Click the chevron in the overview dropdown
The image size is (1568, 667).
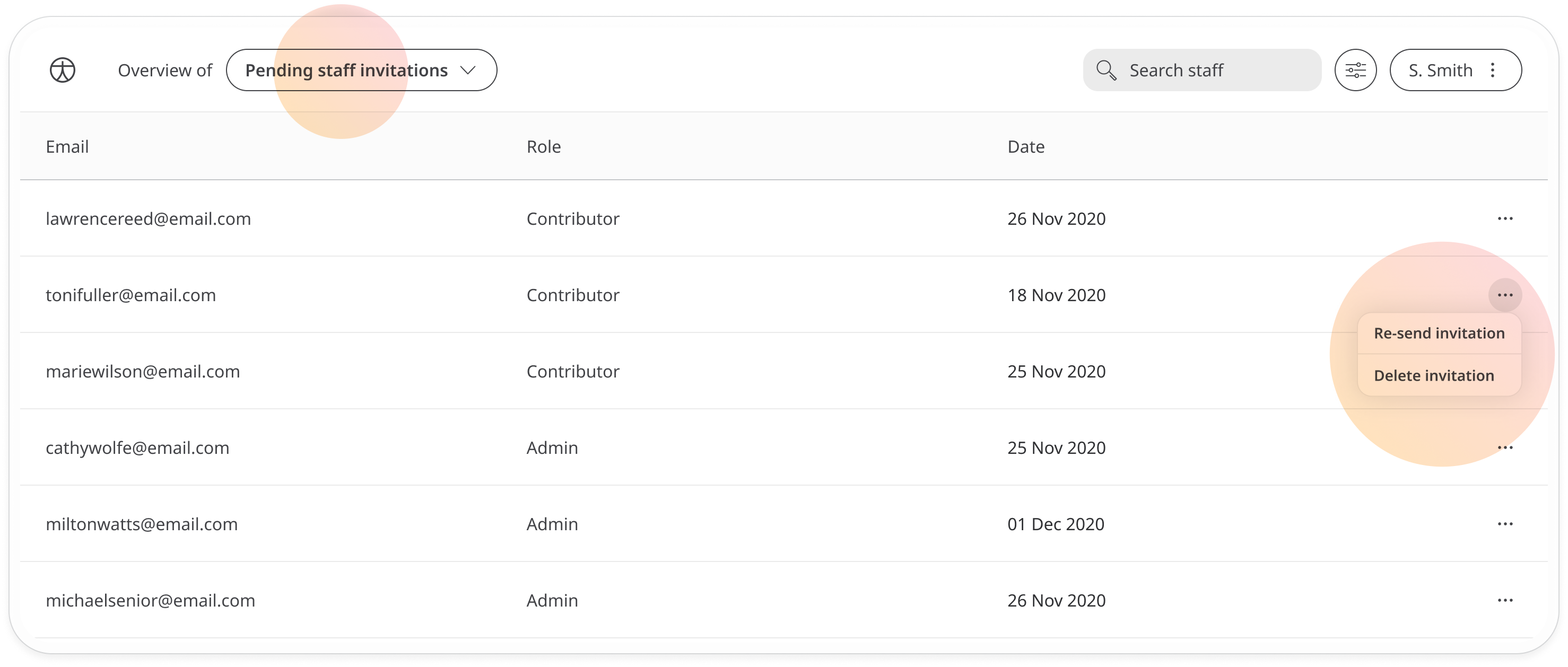coord(467,70)
